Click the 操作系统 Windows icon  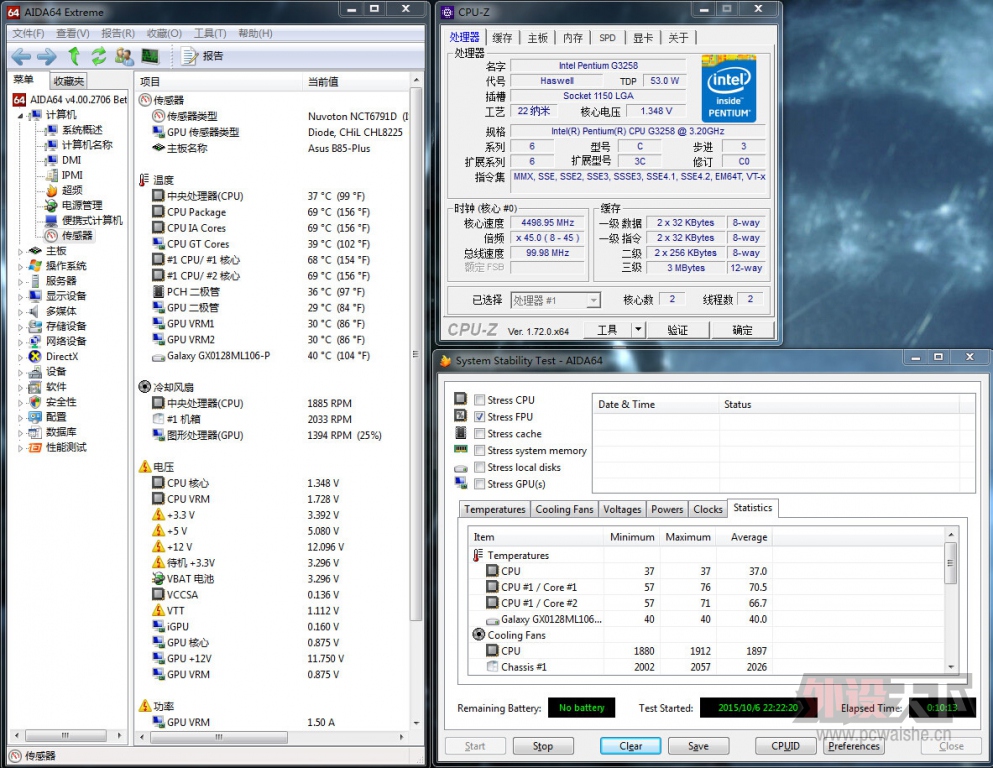click(x=35, y=266)
